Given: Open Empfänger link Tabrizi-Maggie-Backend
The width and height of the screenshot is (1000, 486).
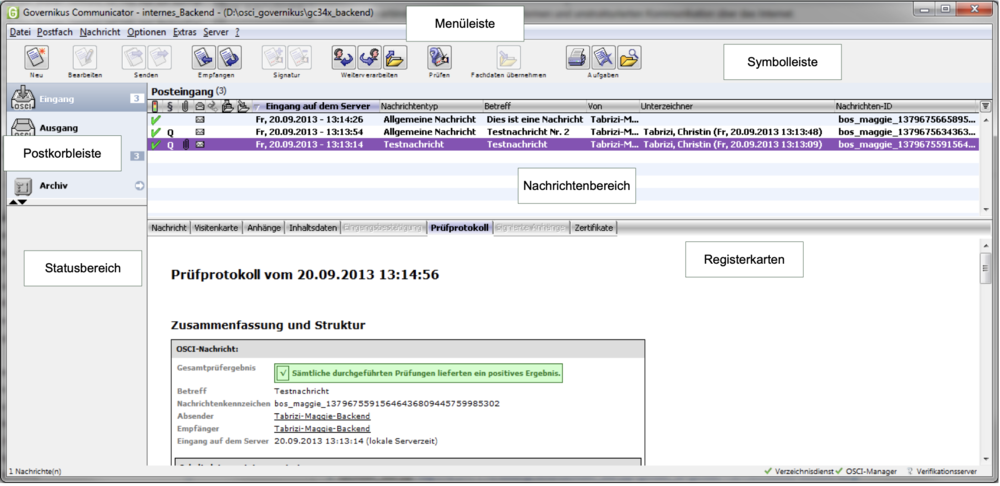Looking at the screenshot, I should (322, 429).
